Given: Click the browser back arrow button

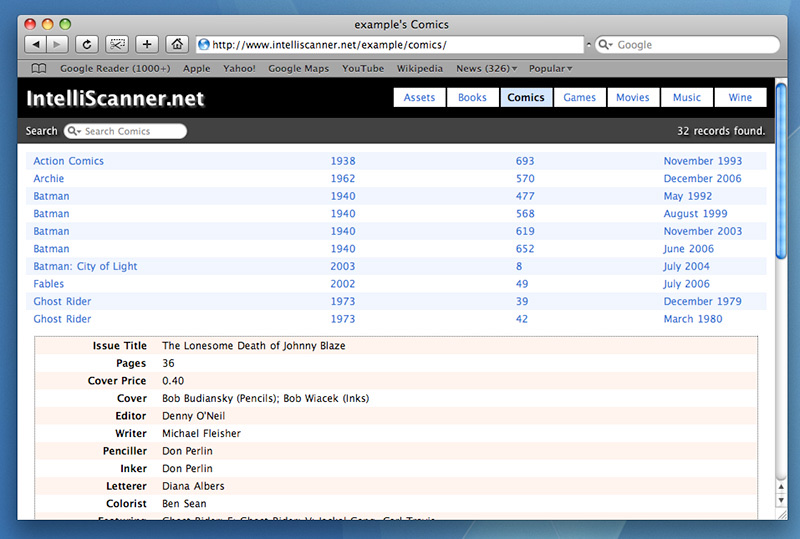Looking at the screenshot, I should click(35, 44).
